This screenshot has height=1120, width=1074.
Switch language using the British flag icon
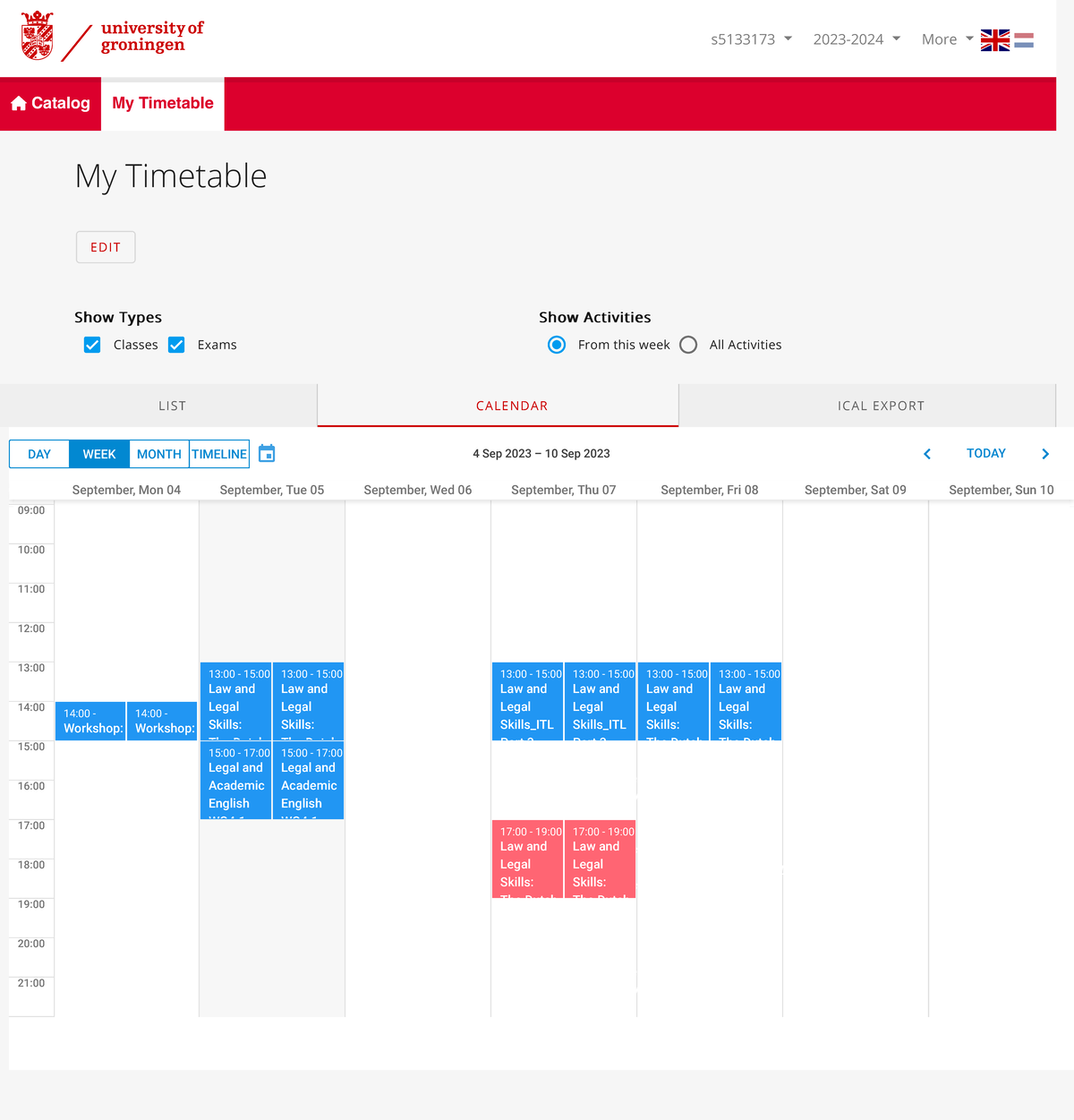point(994,39)
